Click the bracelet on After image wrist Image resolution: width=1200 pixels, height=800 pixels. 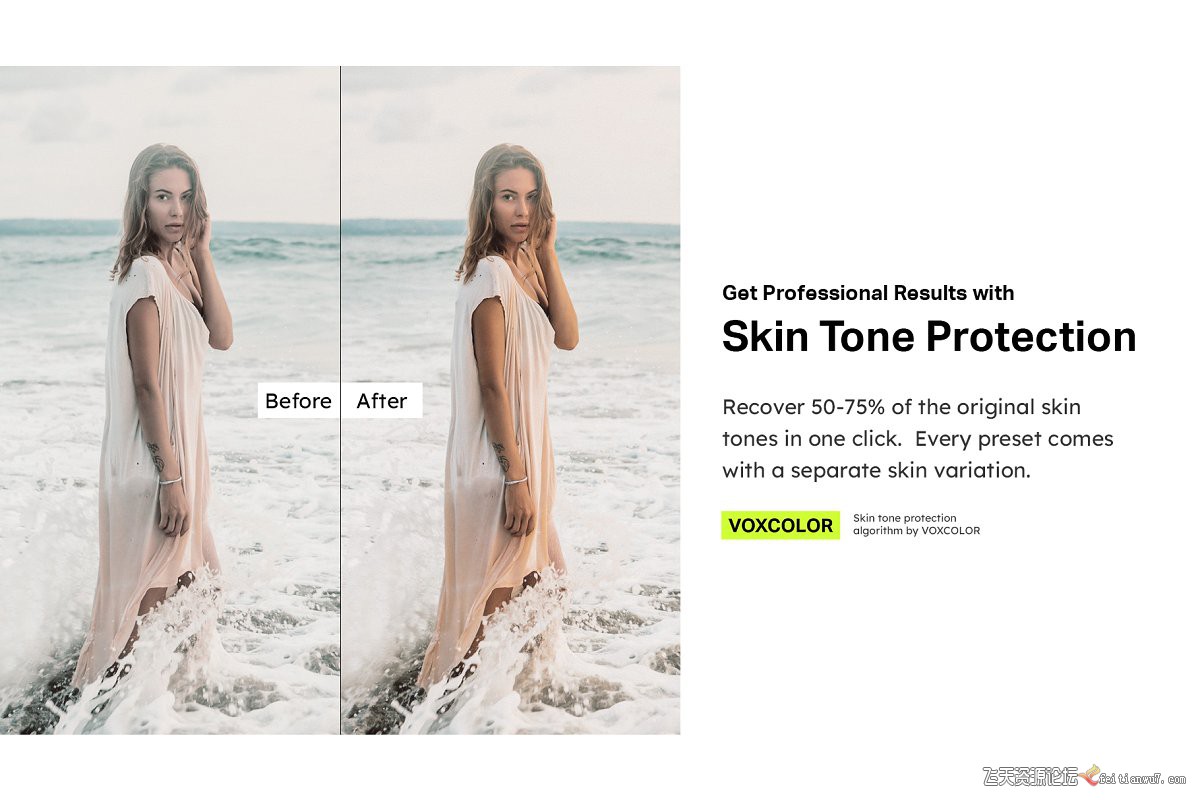(515, 480)
